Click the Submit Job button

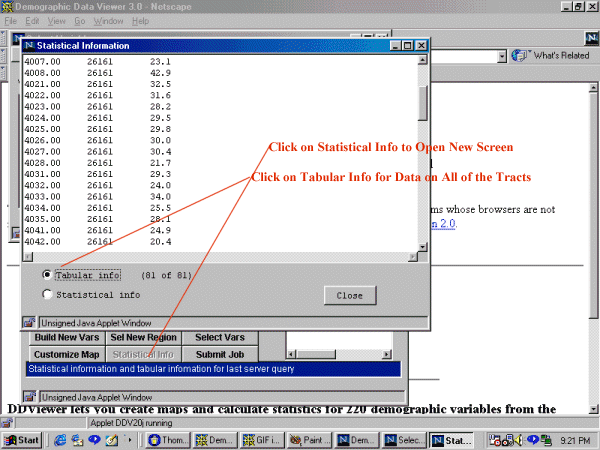[x=222, y=354]
